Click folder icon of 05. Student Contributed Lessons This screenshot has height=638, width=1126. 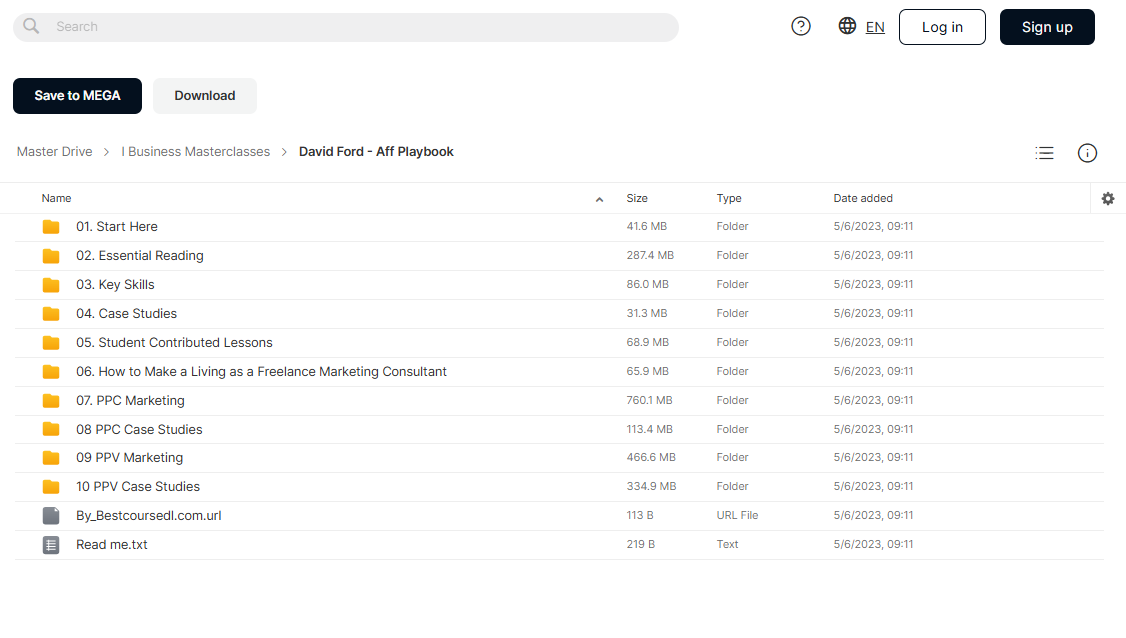51,343
